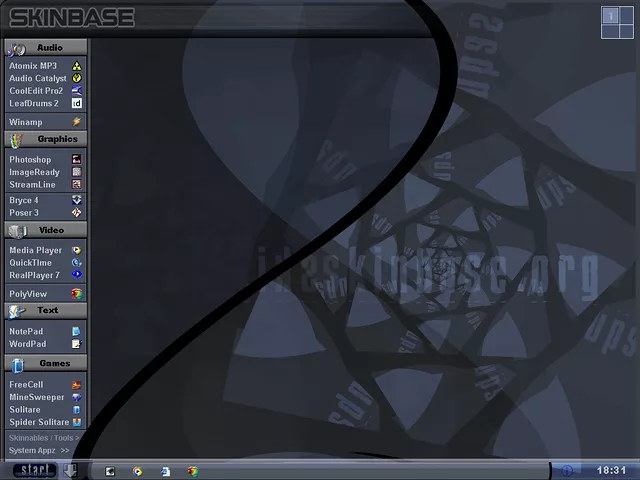
Task: Click the StreamLine icon
Action: pyautogui.click(x=77, y=184)
